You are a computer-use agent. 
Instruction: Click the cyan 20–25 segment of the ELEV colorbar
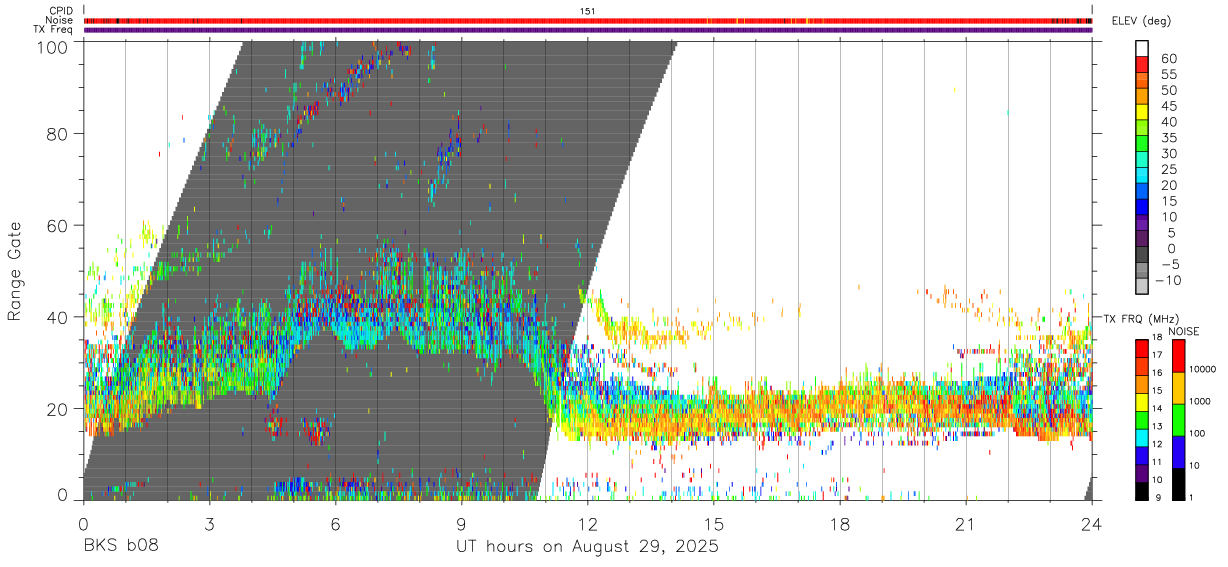coord(1143,176)
